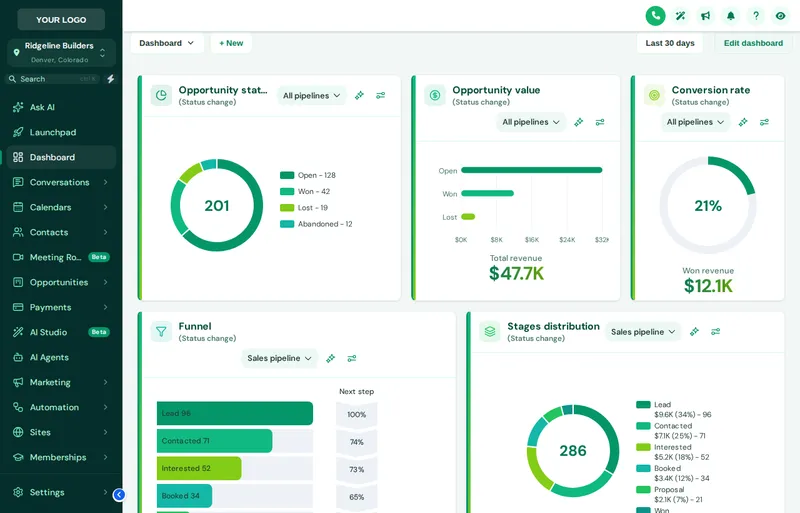
Task: Open AI Studio in sidebar
Action: tap(61, 332)
